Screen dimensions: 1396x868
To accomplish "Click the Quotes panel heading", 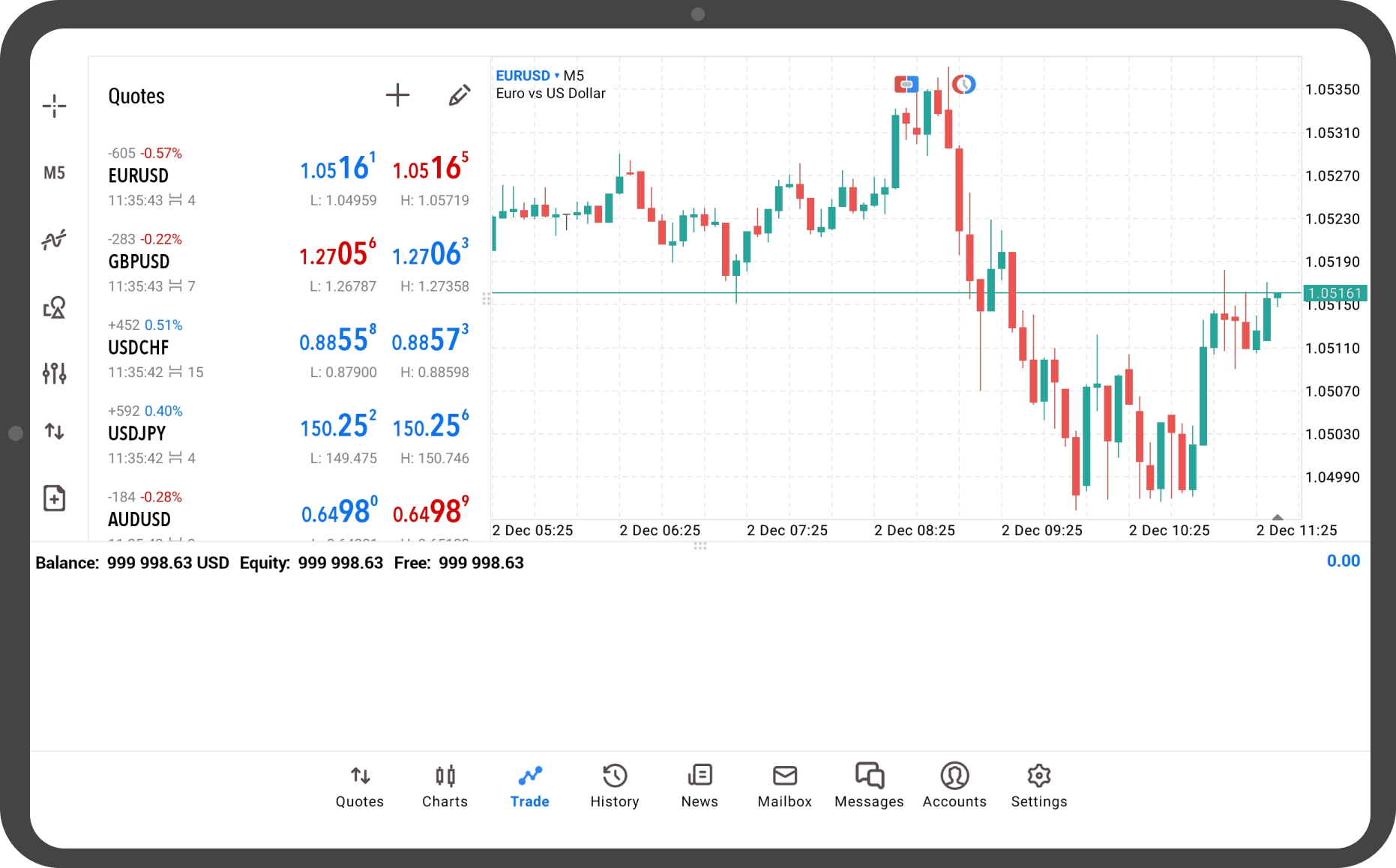I will pyautogui.click(x=136, y=96).
